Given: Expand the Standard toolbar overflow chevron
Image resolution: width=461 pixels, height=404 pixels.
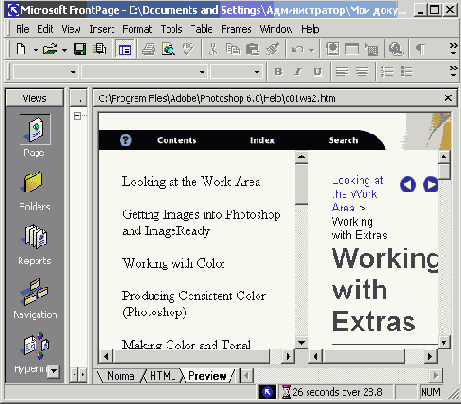Looking at the screenshot, I should [x=453, y=49].
